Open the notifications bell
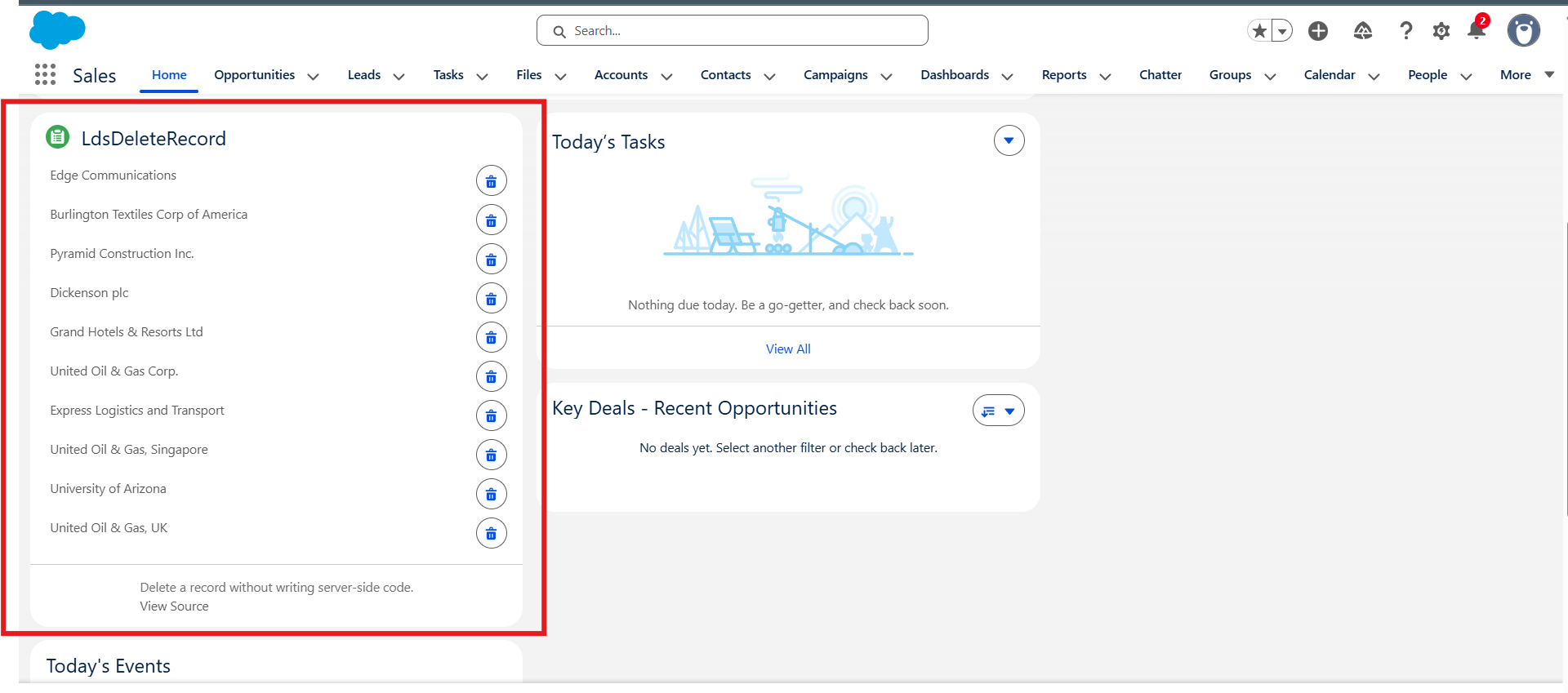Screen dimensions: 1568x693 (x=1476, y=31)
